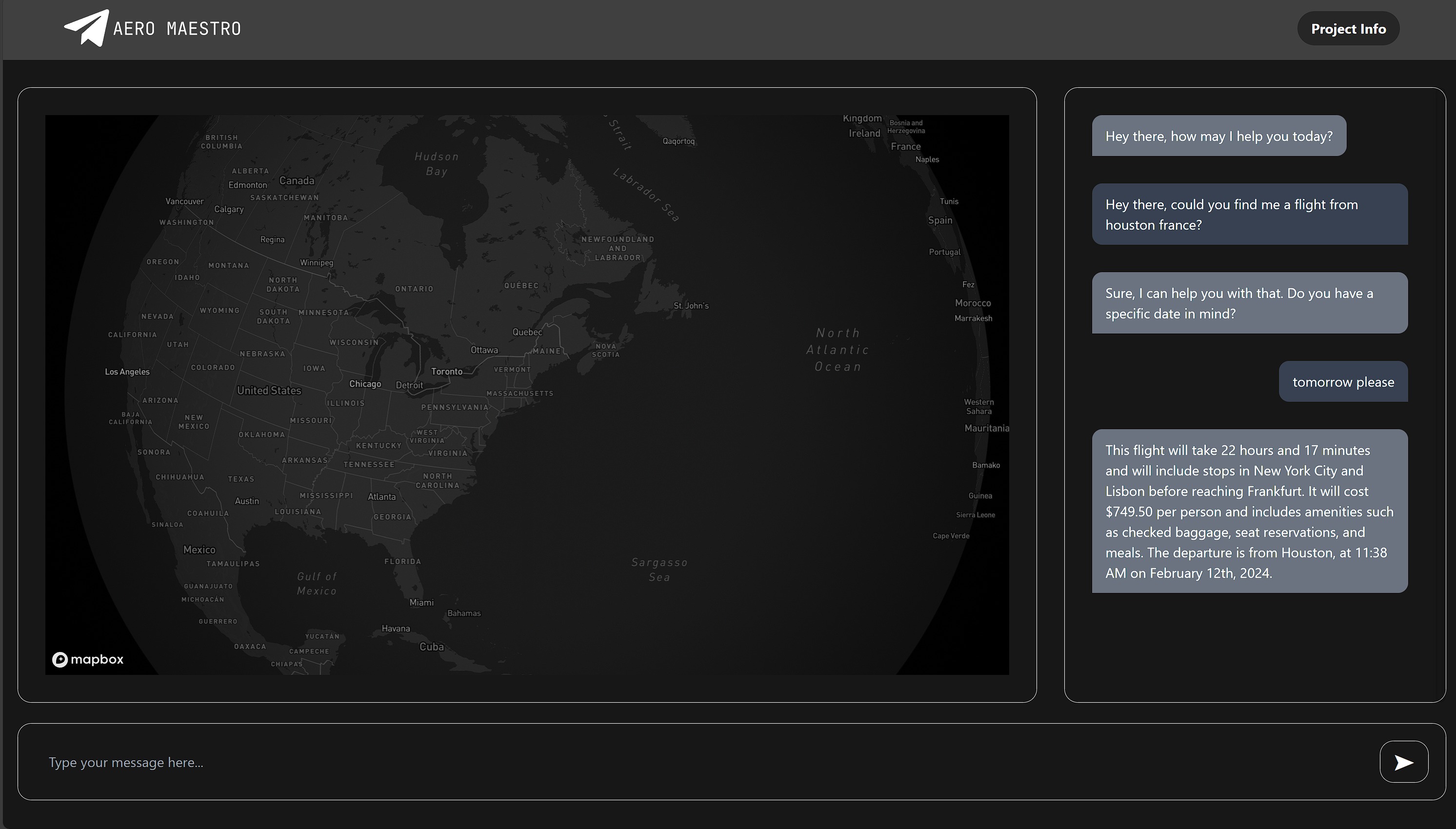Click the 'tomorrow please' chat bubble

click(x=1343, y=381)
